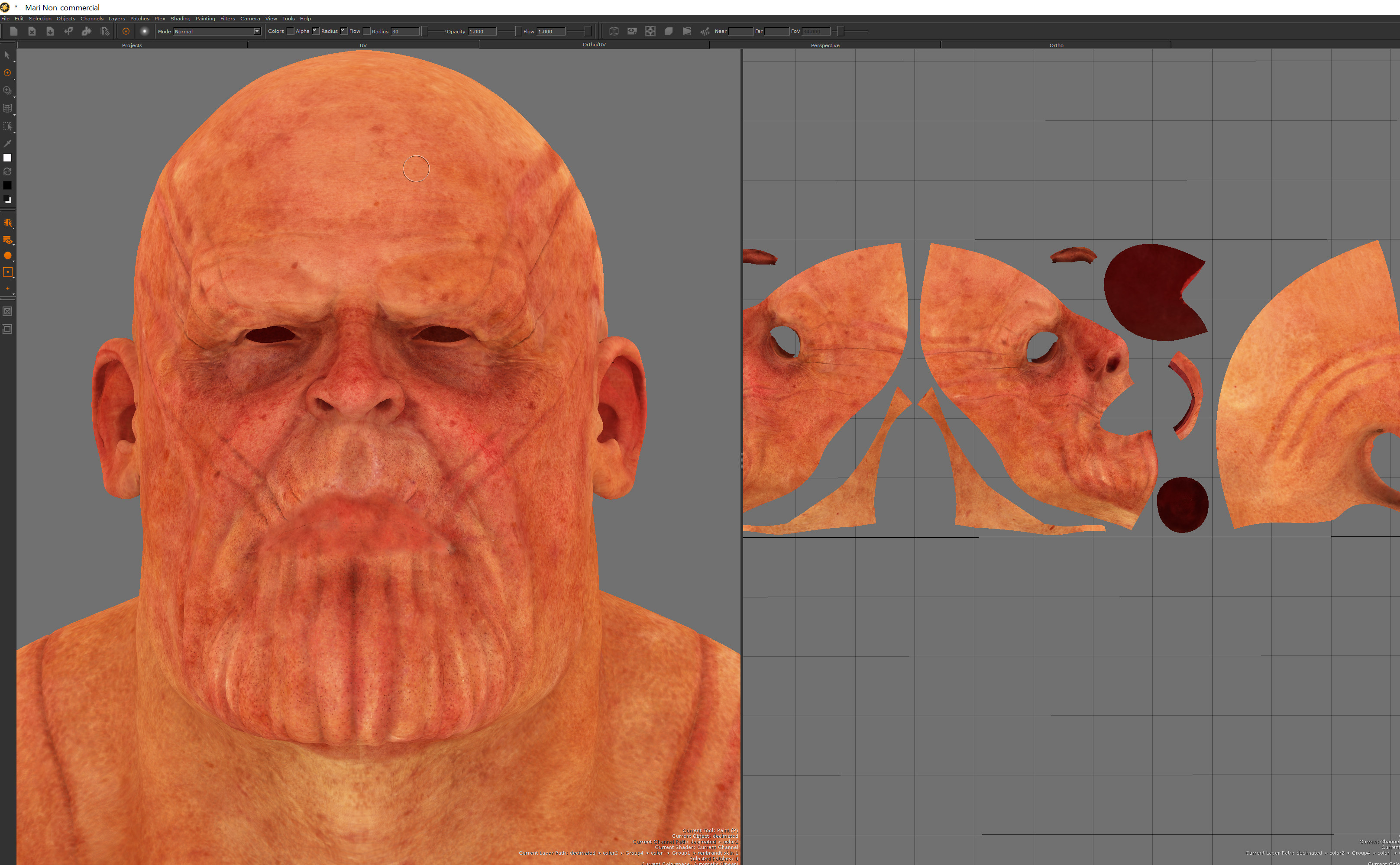Expand the eye stack icon flyout arrow
Viewport: 1400px width, 865px height.
[14, 245]
